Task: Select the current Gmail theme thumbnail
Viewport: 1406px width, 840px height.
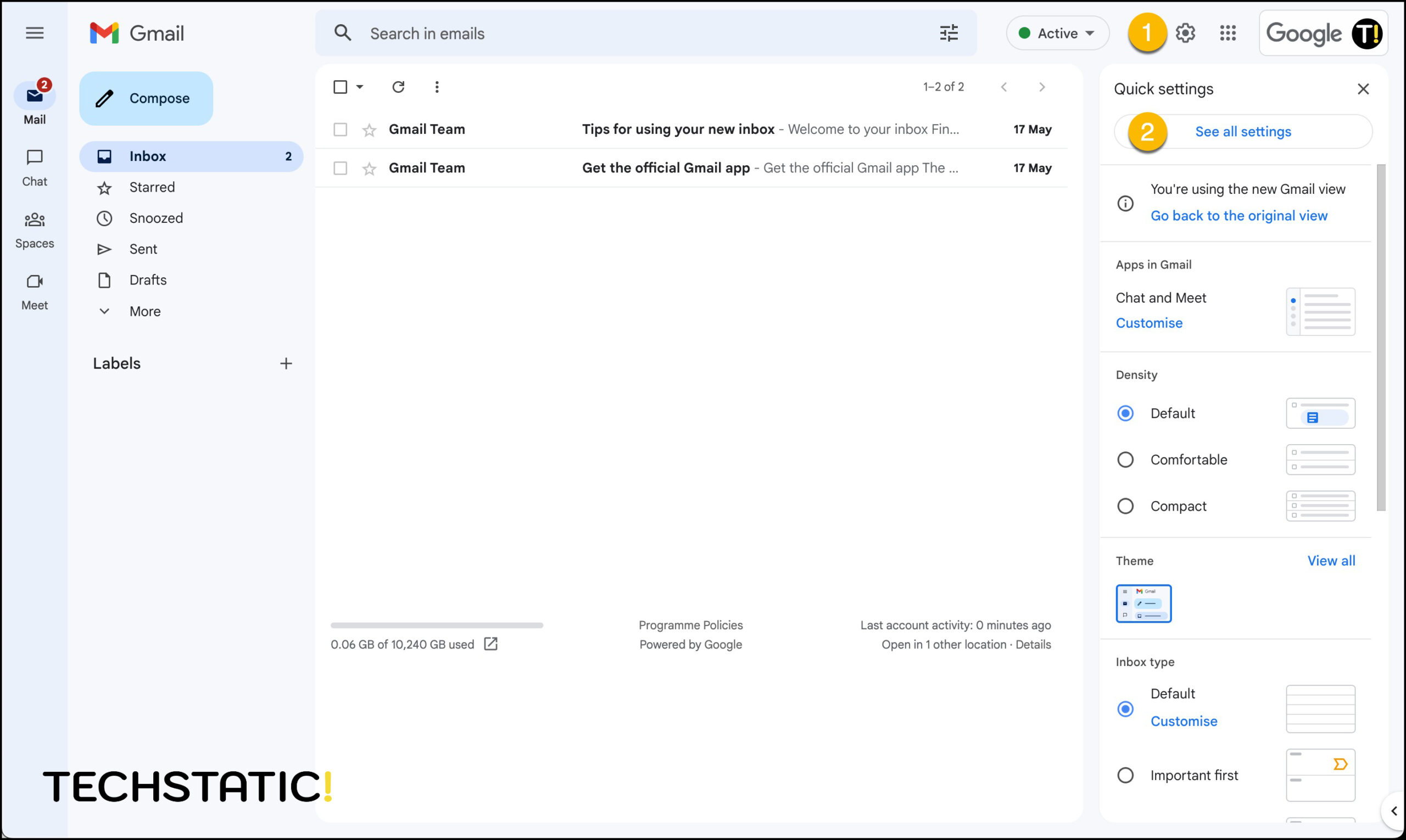Action: pos(1143,603)
